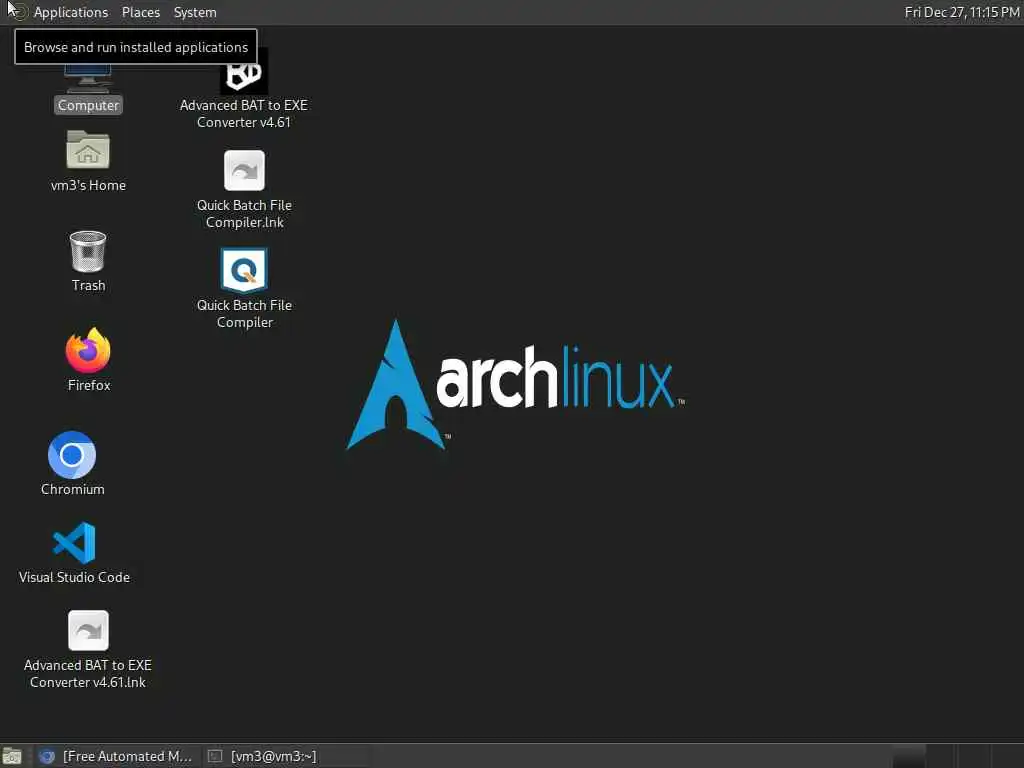Select Advanced BAT to EXE Converter v4.61.lnk shortcut
This screenshot has height=768, width=1024.
(88, 630)
